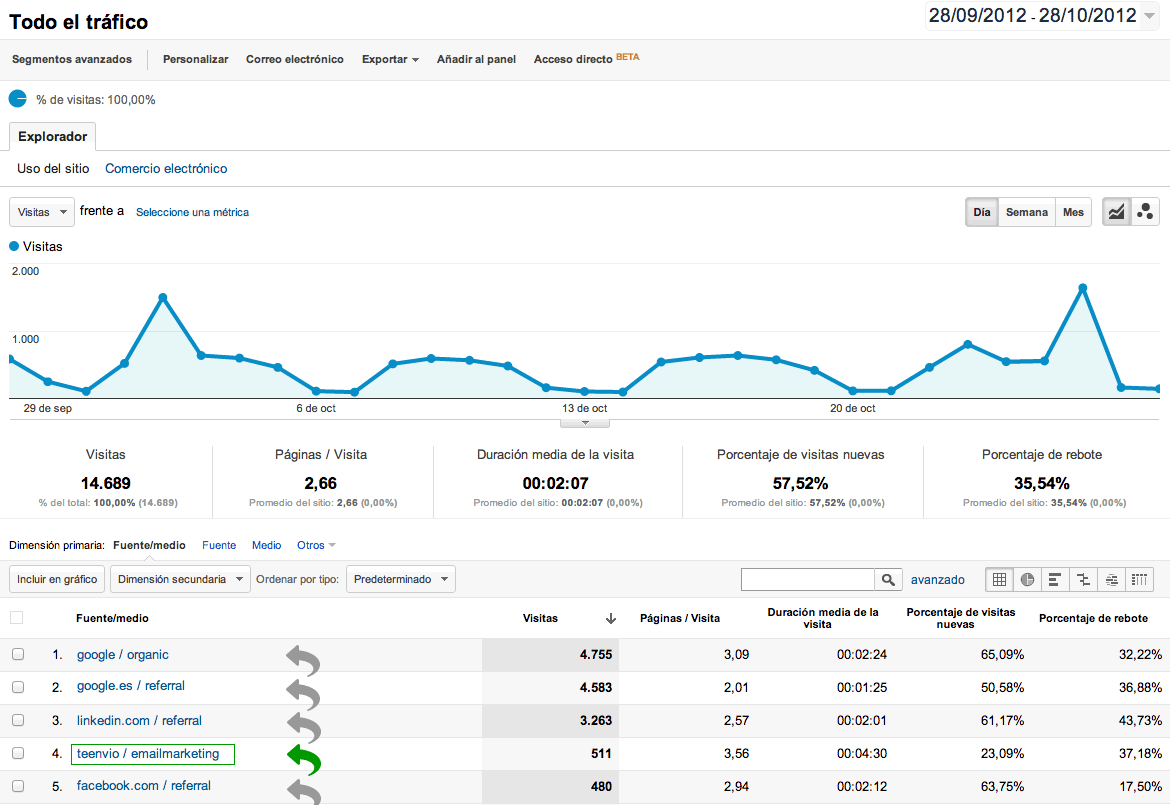Choose the pie chart percentage view icon
This screenshot has width=1170, height=805.
1027,580
